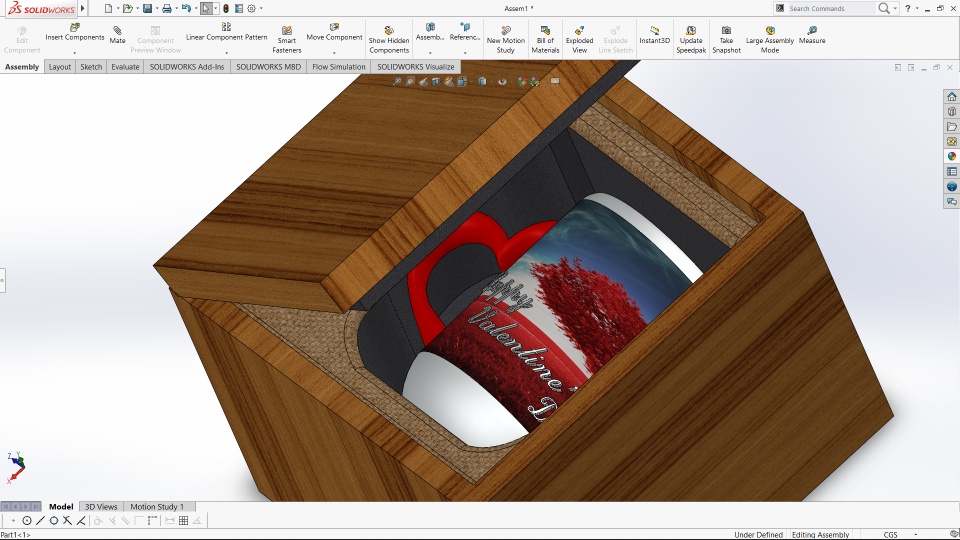Screen dimensions: 960x540
Task: Click the Save disk icon
Action: click(x=147, y=9)
